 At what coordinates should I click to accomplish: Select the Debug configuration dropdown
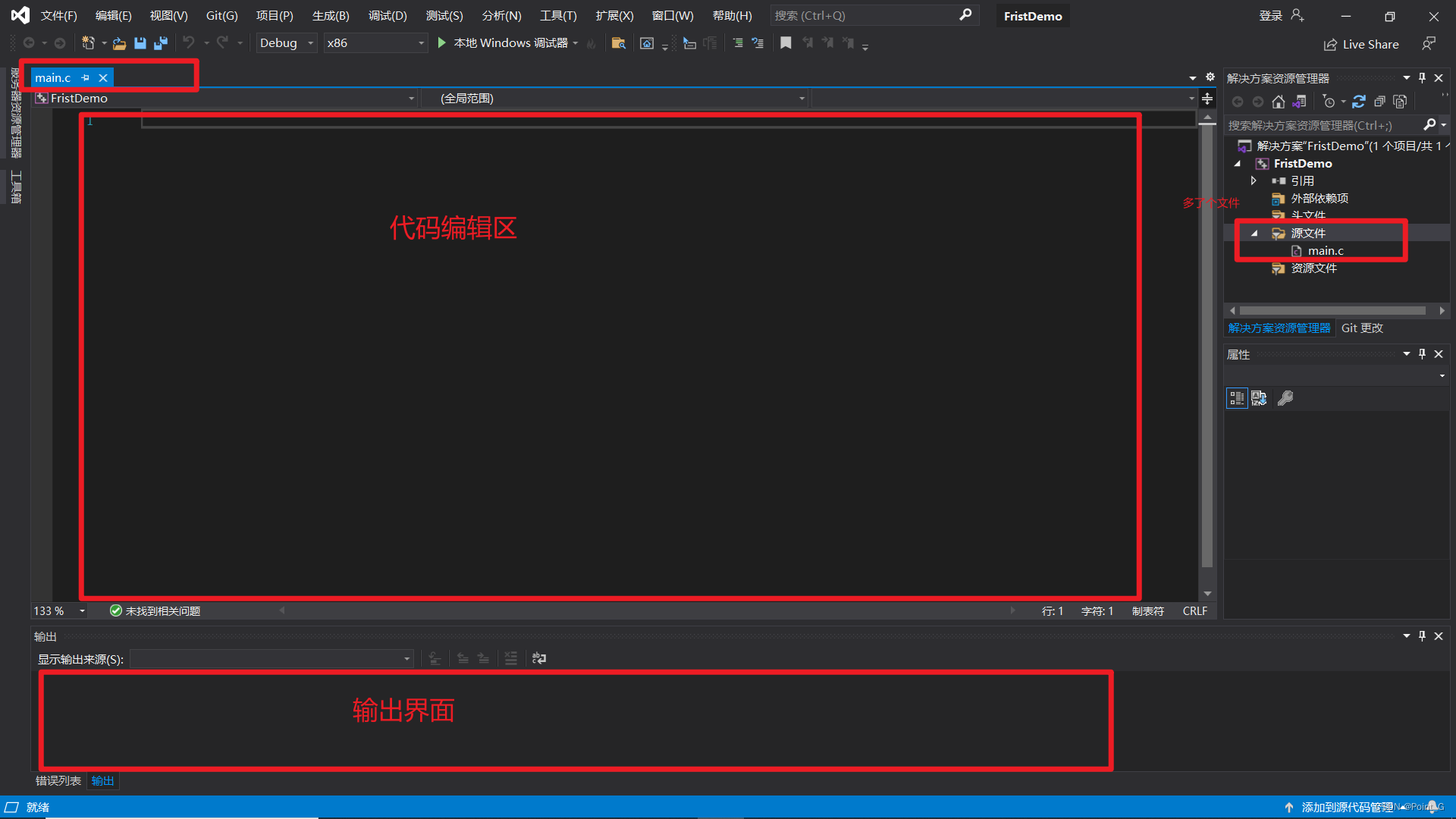(285, 42)
